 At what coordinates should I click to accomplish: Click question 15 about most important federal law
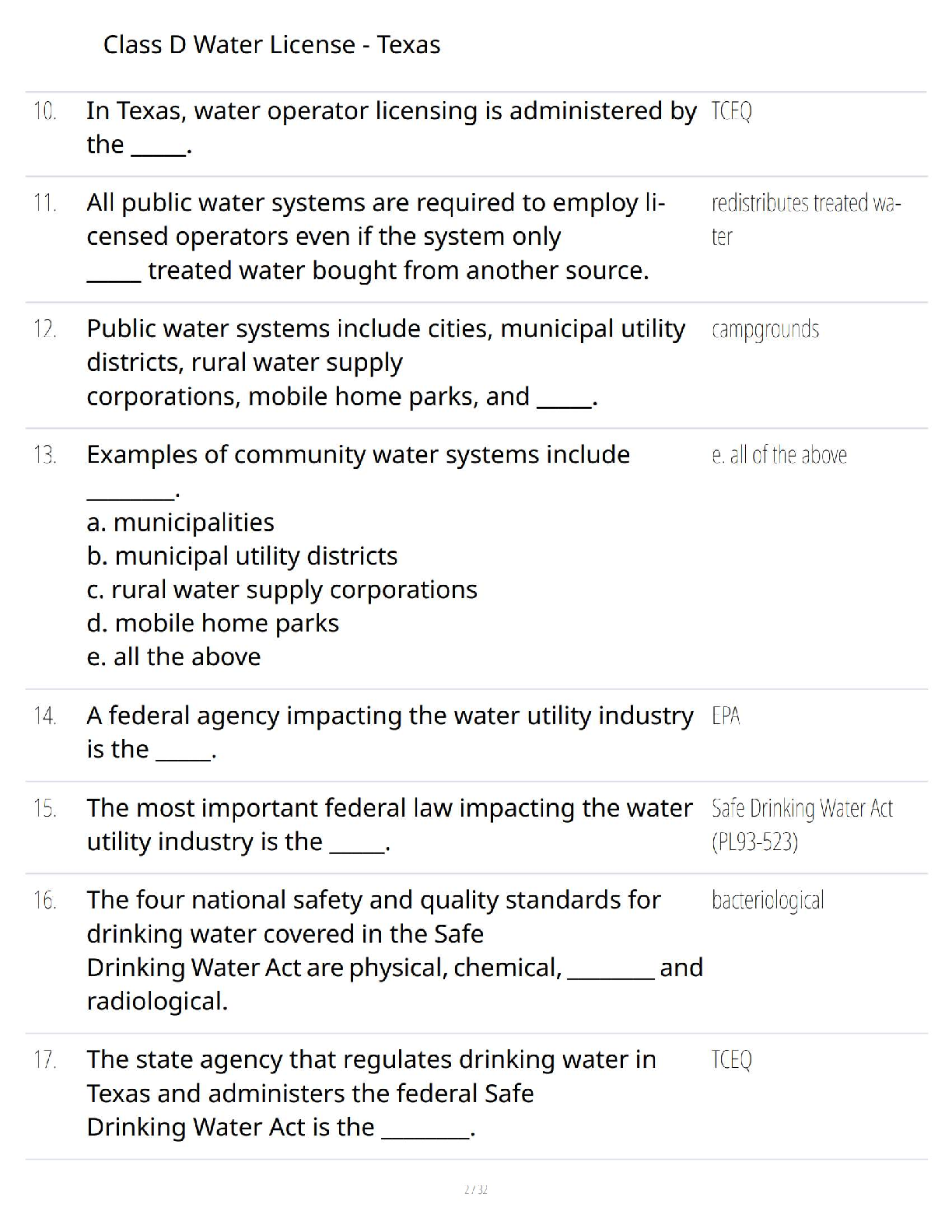point(389,825)
